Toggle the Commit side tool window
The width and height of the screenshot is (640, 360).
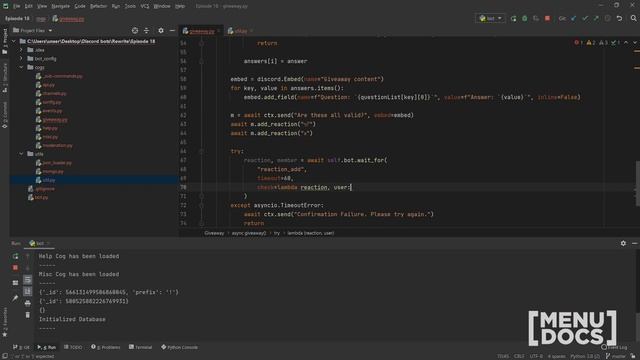coord(5,116)
